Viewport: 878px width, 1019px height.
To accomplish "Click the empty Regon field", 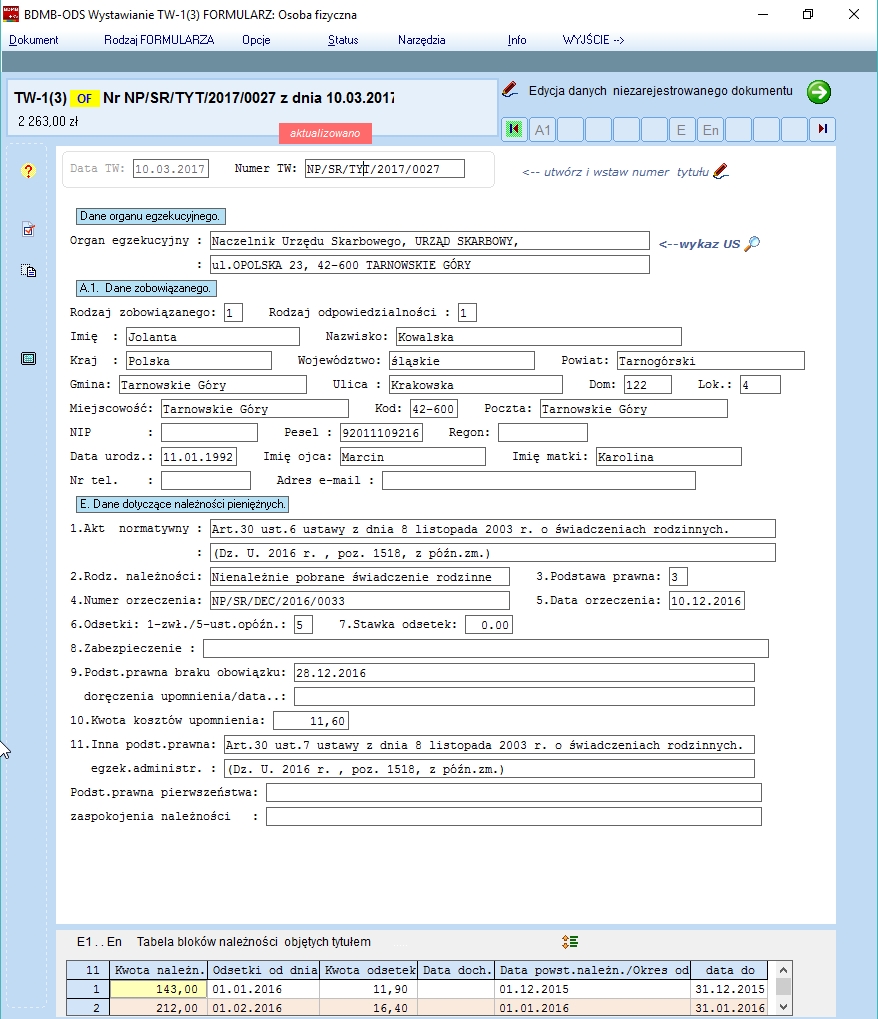I will 543,433.
